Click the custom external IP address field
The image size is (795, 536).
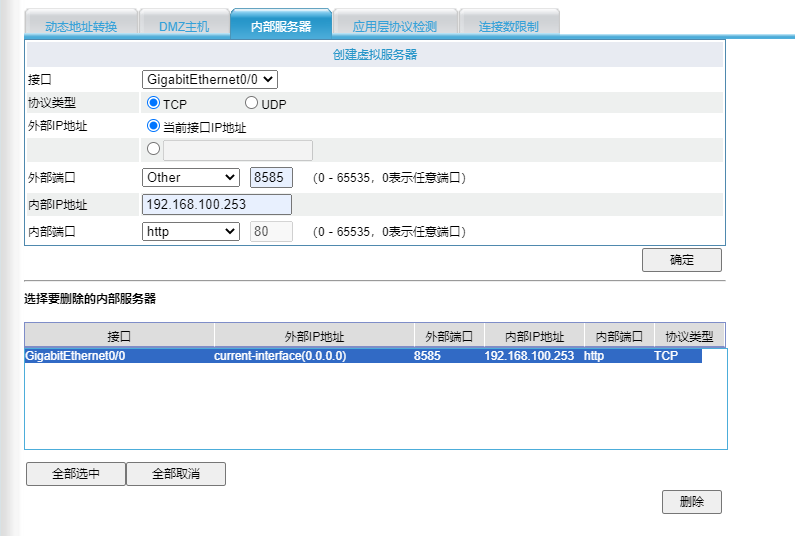click(x=238, y=151)
